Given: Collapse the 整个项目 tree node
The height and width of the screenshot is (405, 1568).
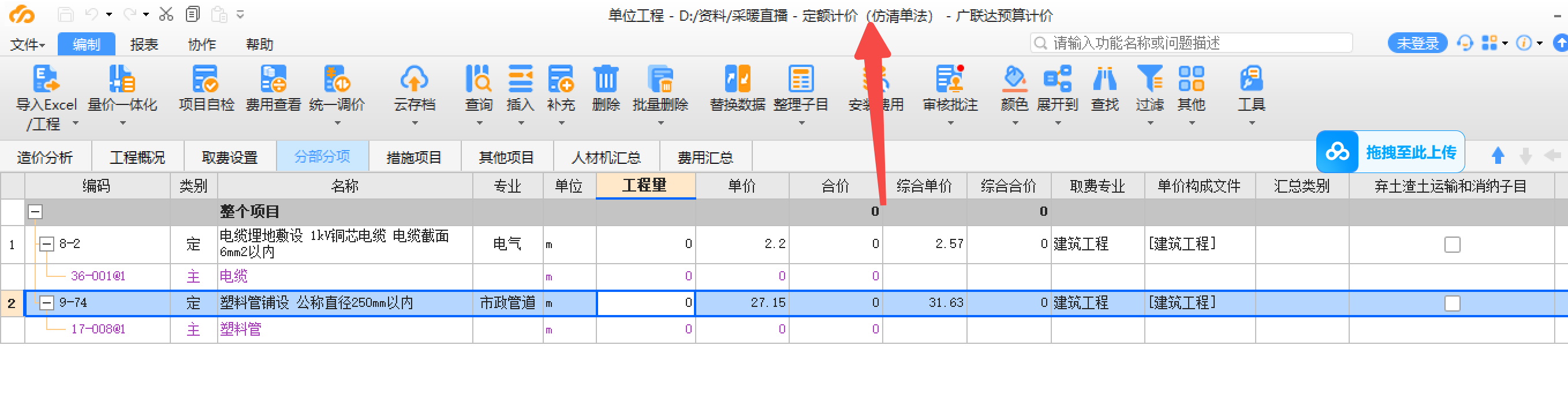Looking at the screenshot, I should coord(35,212).
